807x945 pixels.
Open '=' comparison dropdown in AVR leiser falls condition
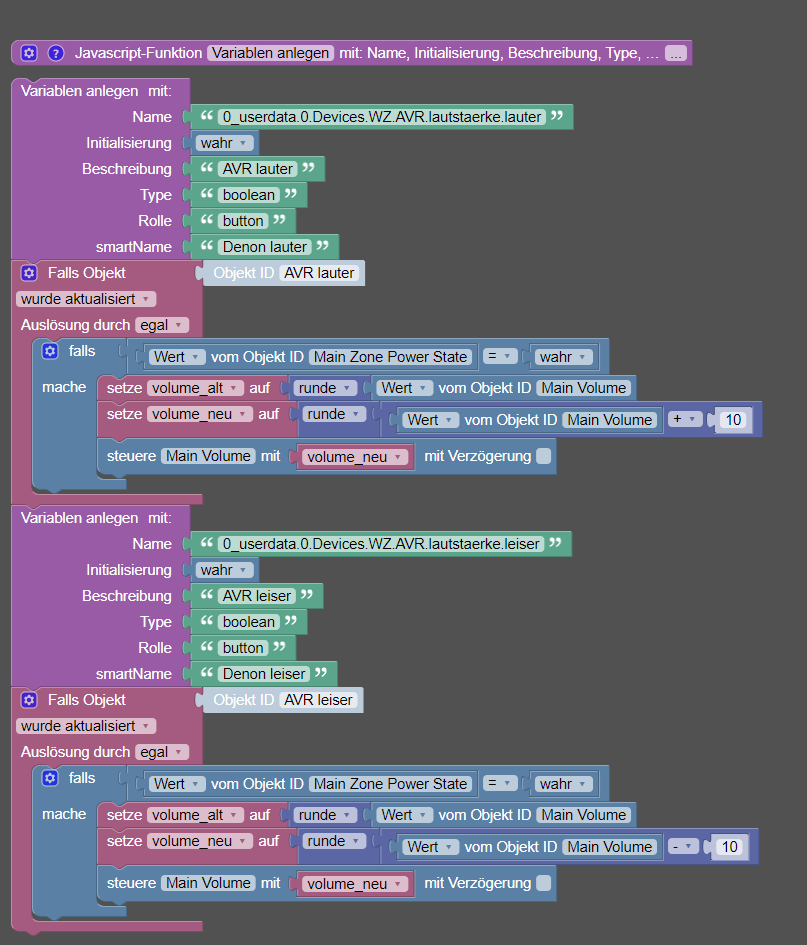click(x=500, y=783)
